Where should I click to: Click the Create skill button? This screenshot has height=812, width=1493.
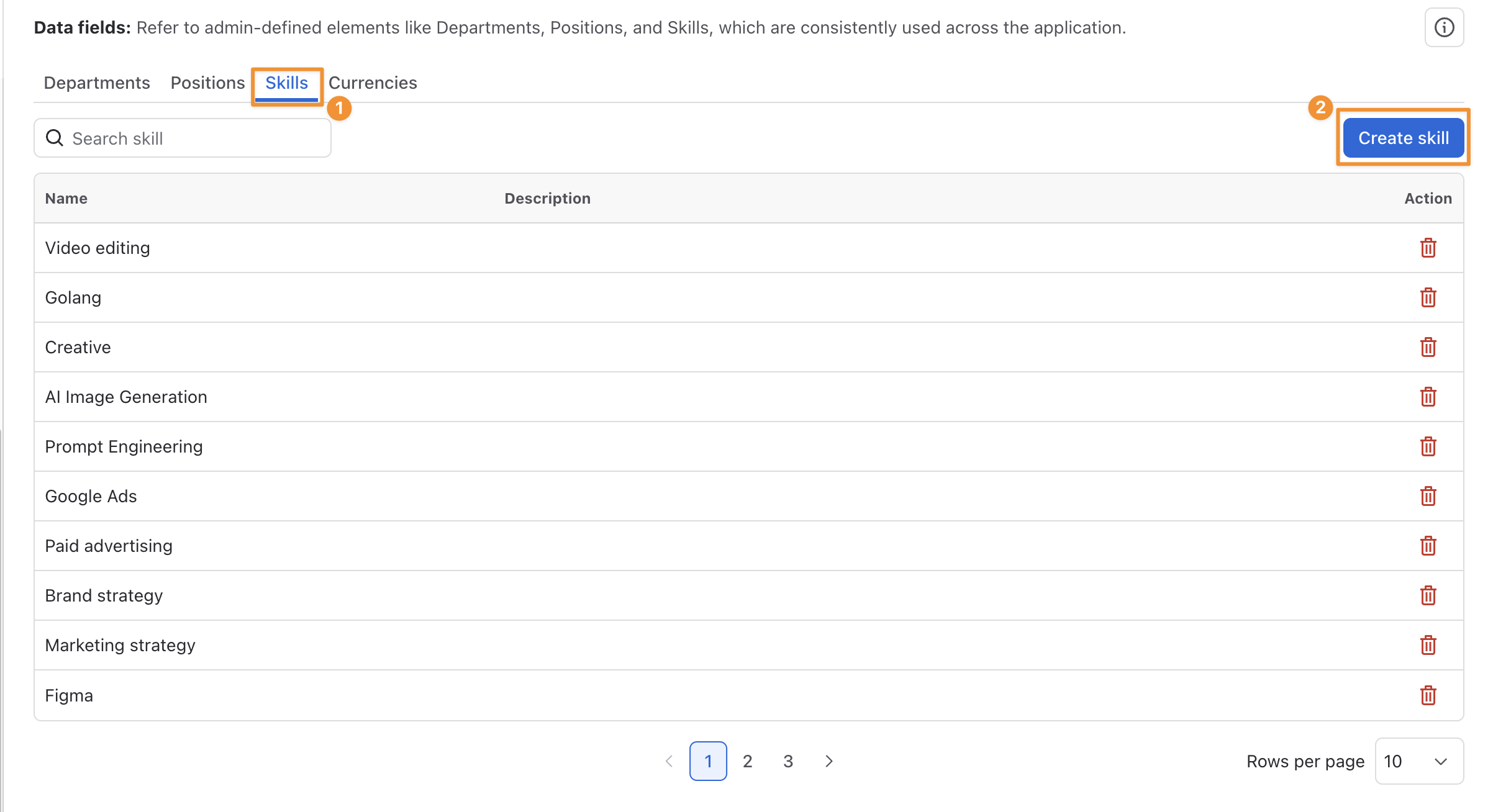coord(1404,138)
